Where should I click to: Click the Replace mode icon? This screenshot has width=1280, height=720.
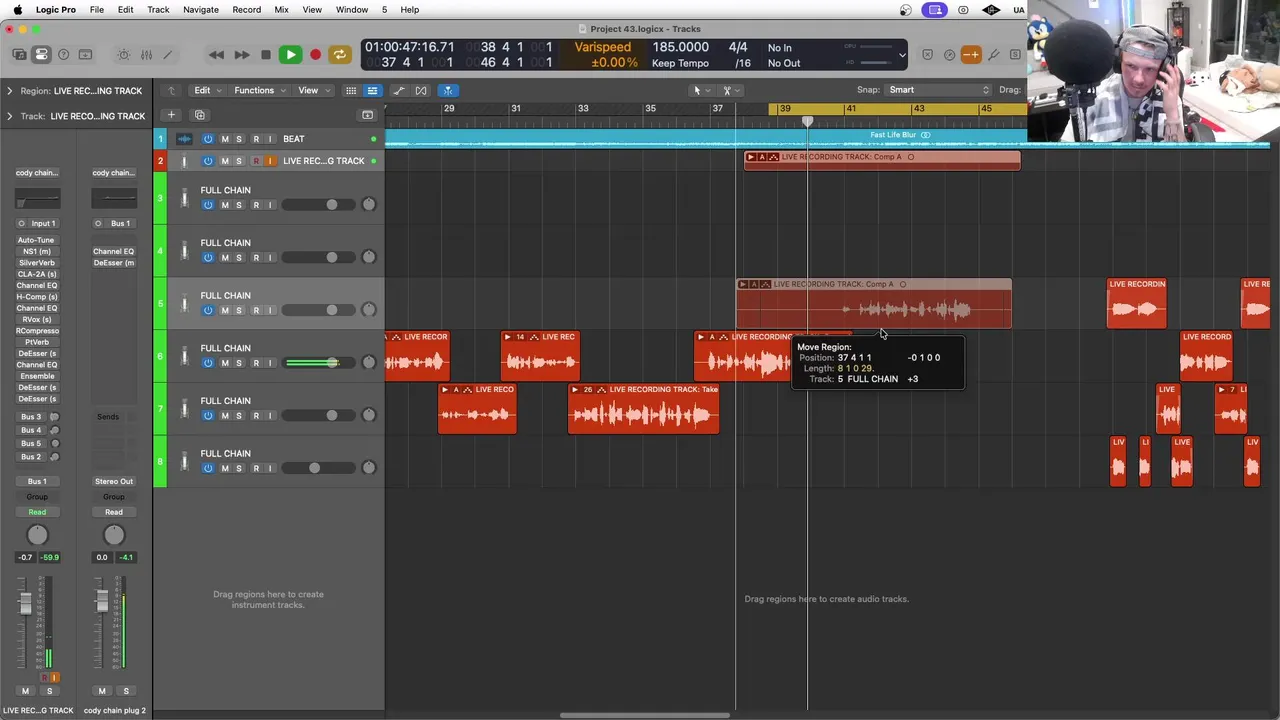tap(927, 55)
